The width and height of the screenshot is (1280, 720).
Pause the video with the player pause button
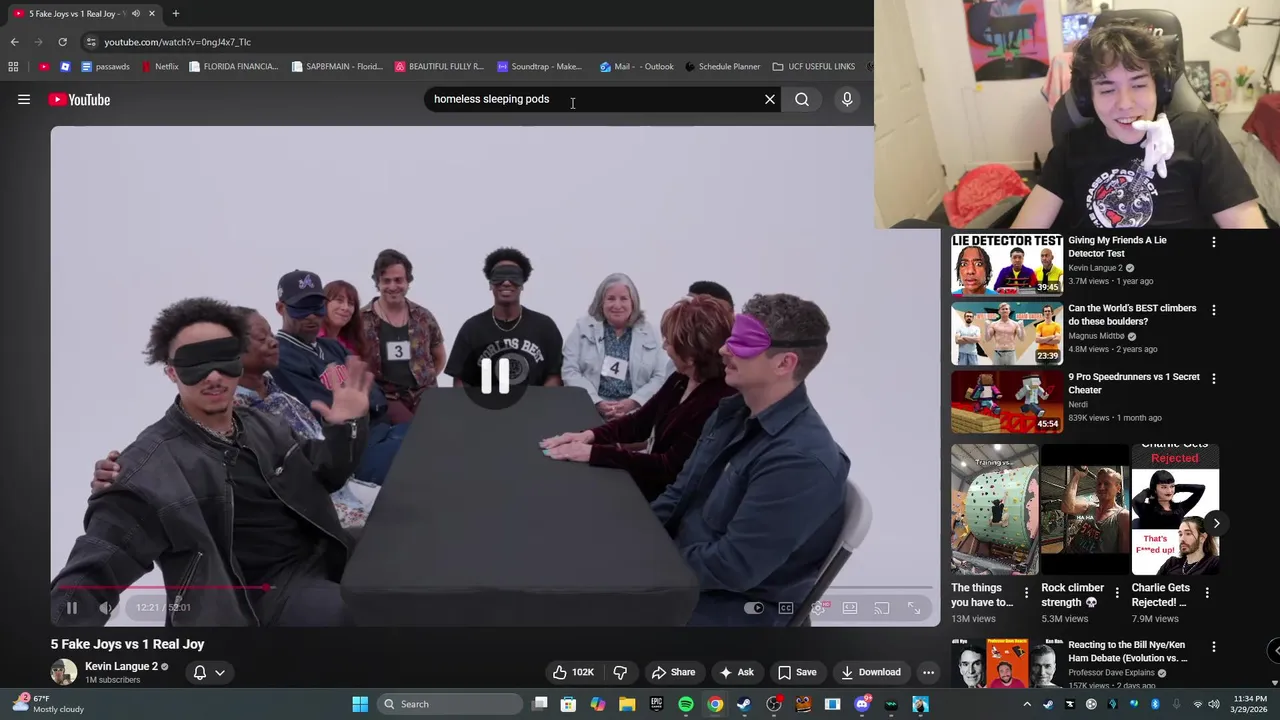[72, 607]
